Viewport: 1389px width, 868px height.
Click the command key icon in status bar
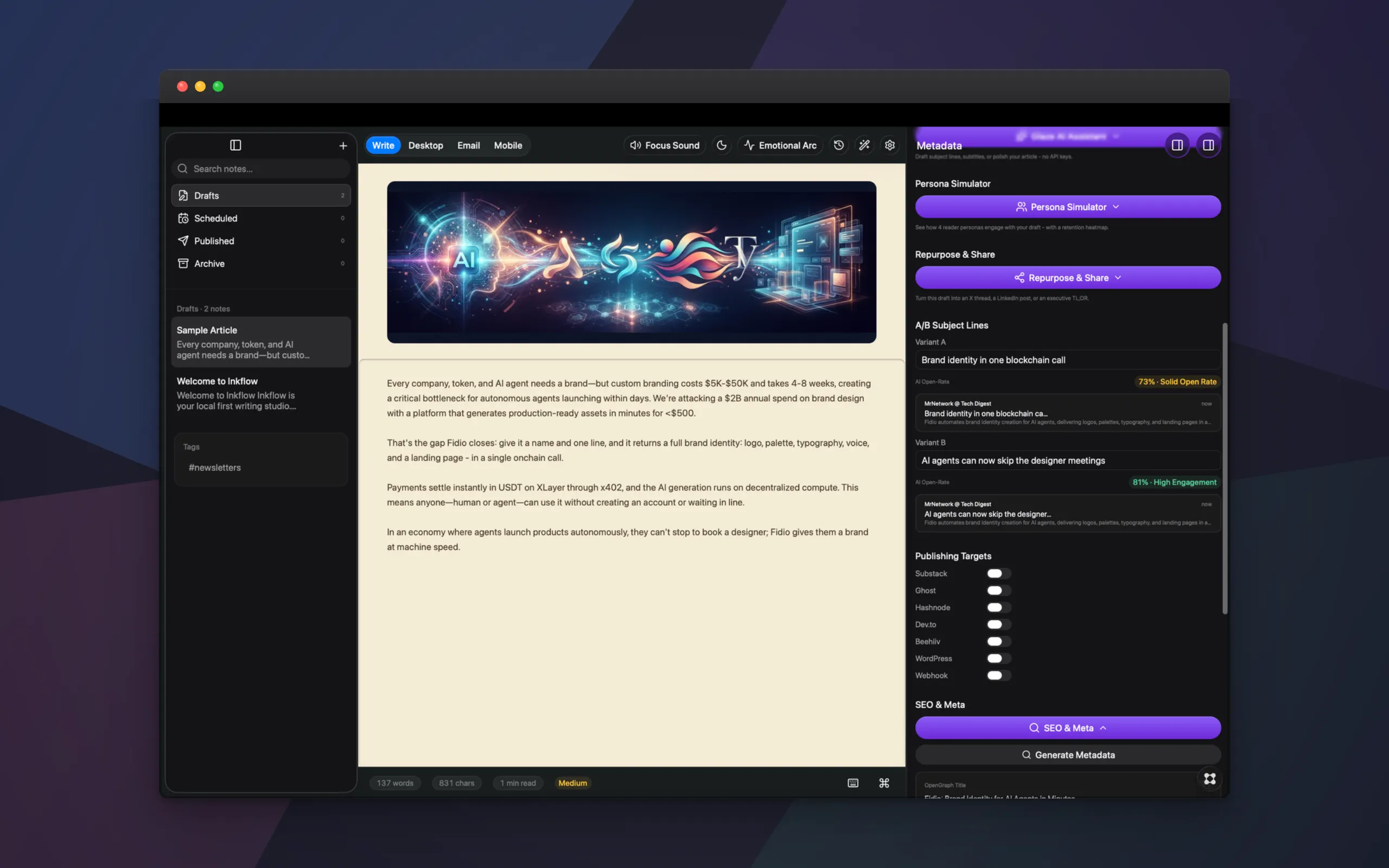pos(884,783)
